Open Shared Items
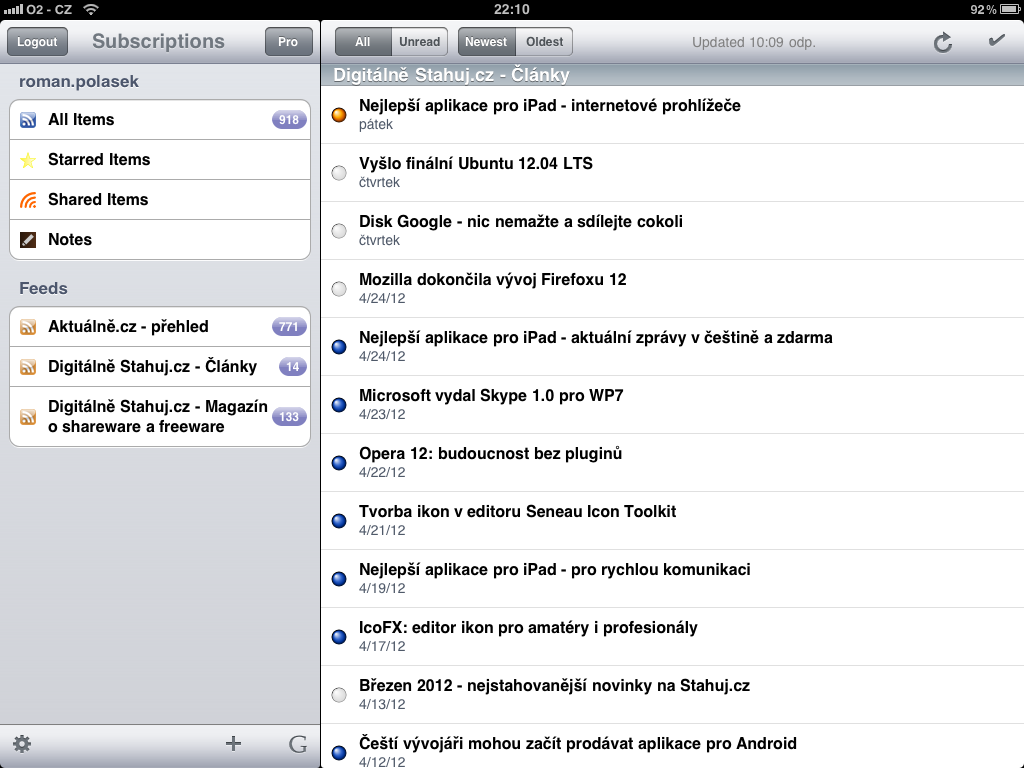Viewport: 1024px width, 768px height. (160, 200)
